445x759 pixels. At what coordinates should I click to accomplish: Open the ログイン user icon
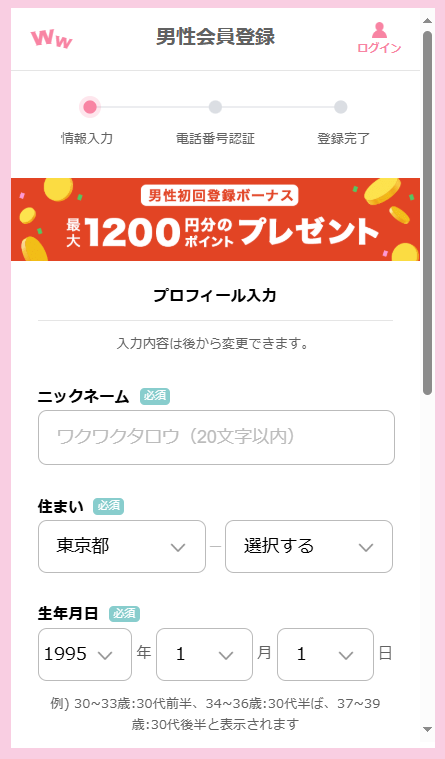coord(379,30)
